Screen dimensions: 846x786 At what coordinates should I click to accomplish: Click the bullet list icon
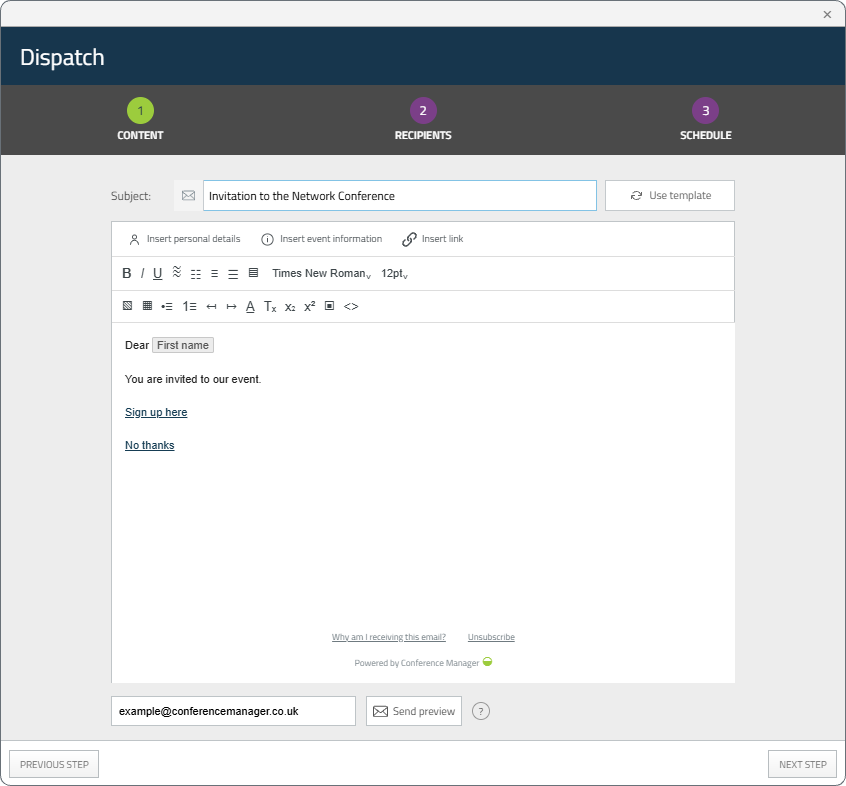[167, 306]
